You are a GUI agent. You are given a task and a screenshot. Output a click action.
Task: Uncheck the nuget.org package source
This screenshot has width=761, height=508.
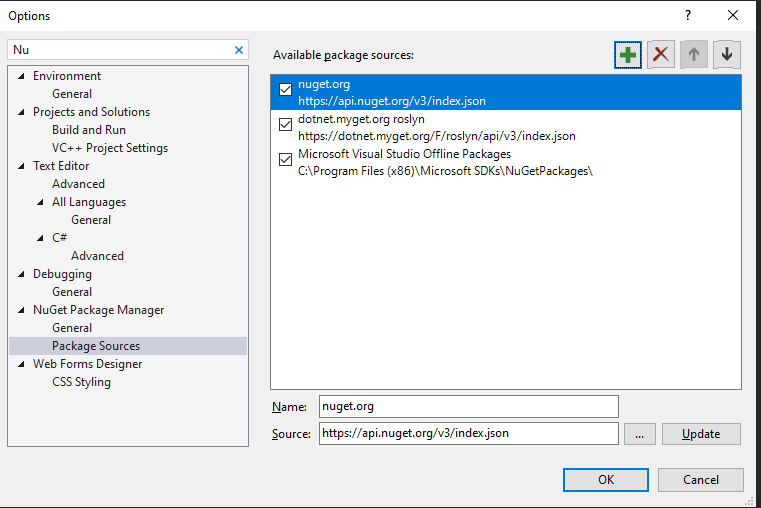click(286, 91)
